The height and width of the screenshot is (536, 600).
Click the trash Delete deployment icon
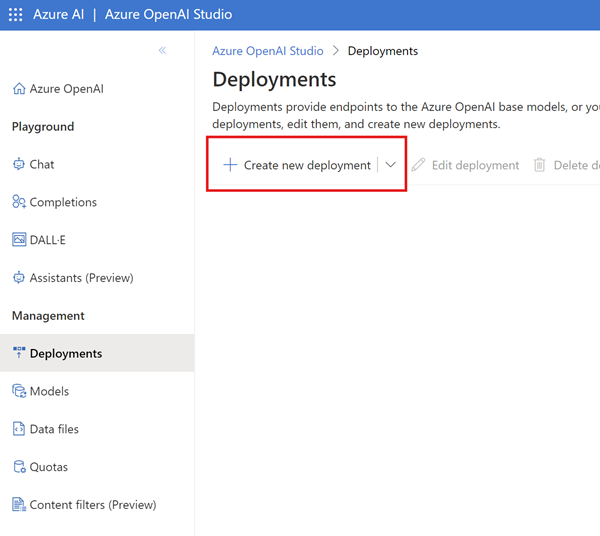pos(540,165)
